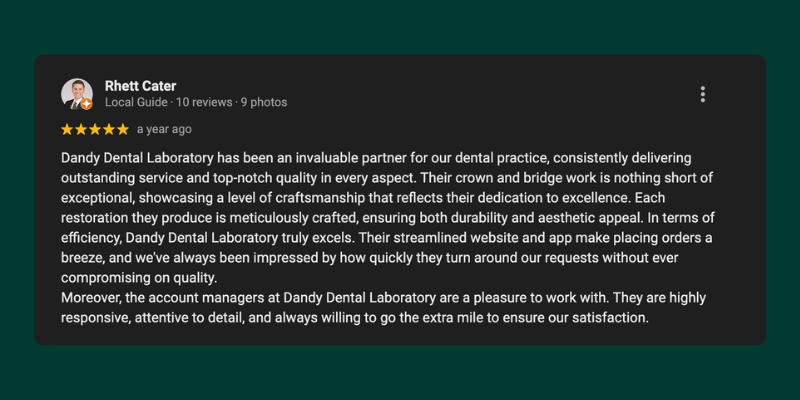Screen dimensions: 800x400
Task: Open the "9 photos" link
Action: tap(264, 102)
